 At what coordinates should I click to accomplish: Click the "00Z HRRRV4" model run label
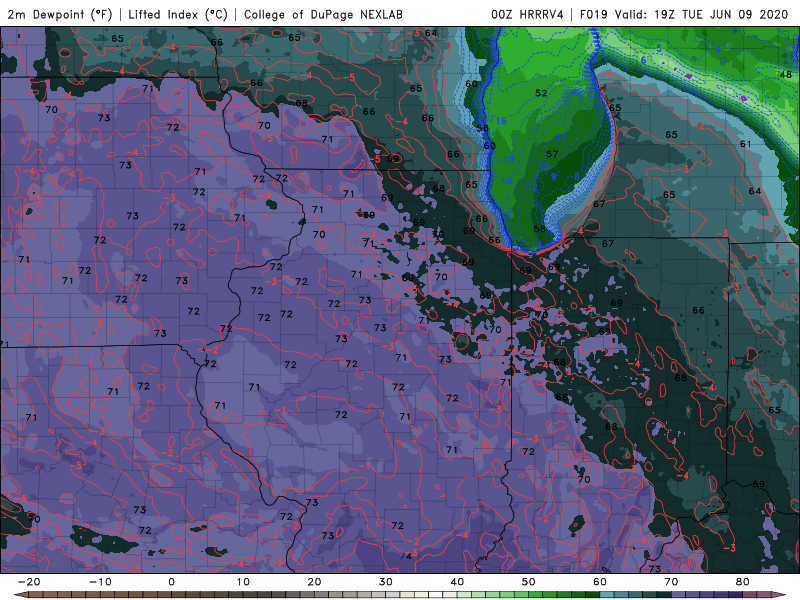[x=527, y=14]
